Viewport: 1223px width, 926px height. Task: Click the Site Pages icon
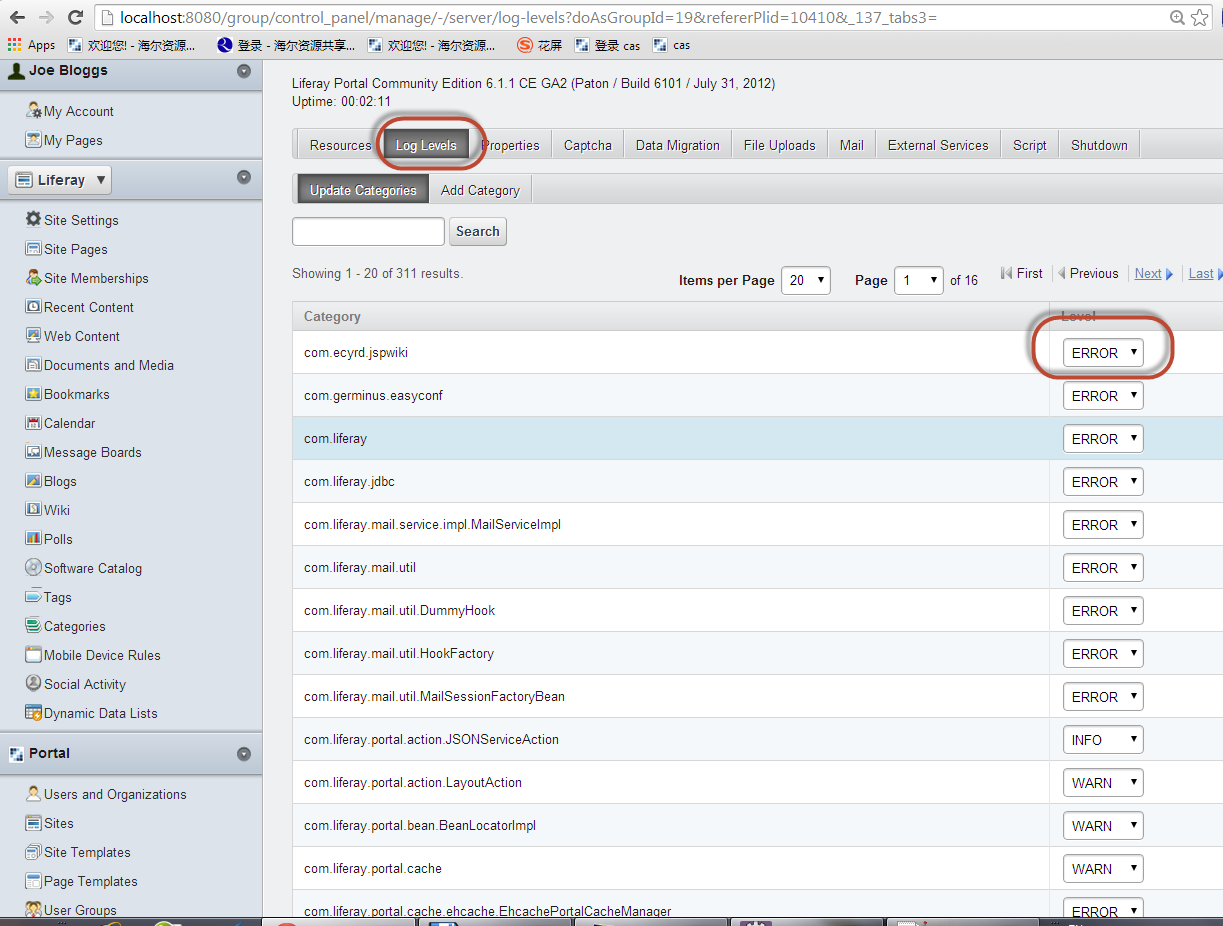pyautogui.click(x=34, y=249)
